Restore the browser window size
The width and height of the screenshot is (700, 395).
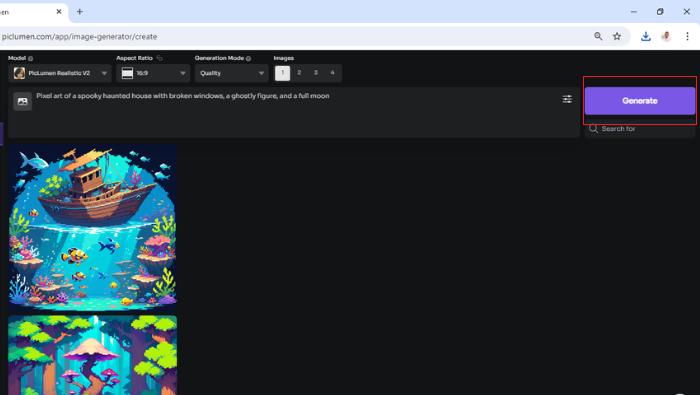tap(660, 12)
